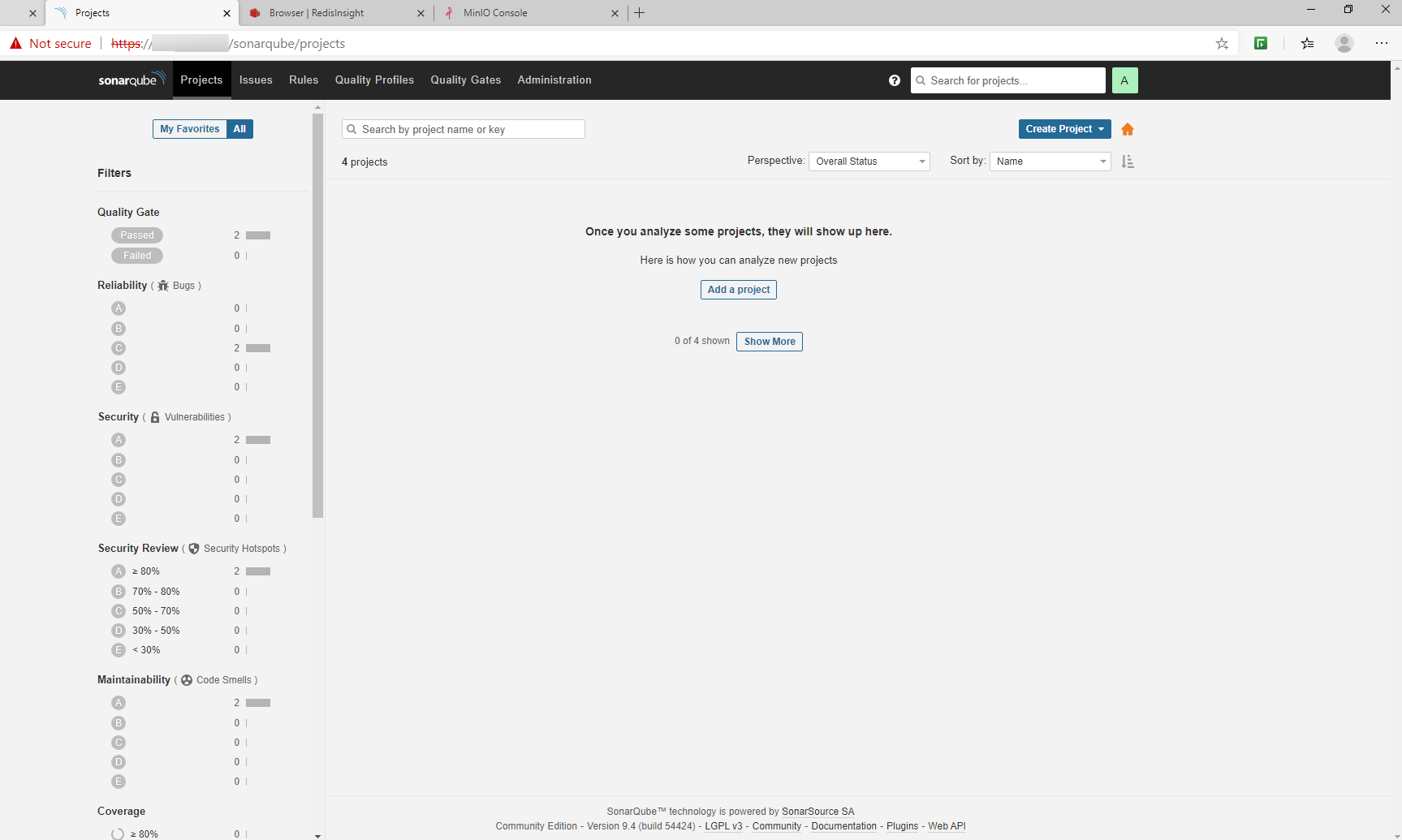The image size is (1402, 840).
Task: Open the browser profile icon
Action: click(x=1344, y=44)
